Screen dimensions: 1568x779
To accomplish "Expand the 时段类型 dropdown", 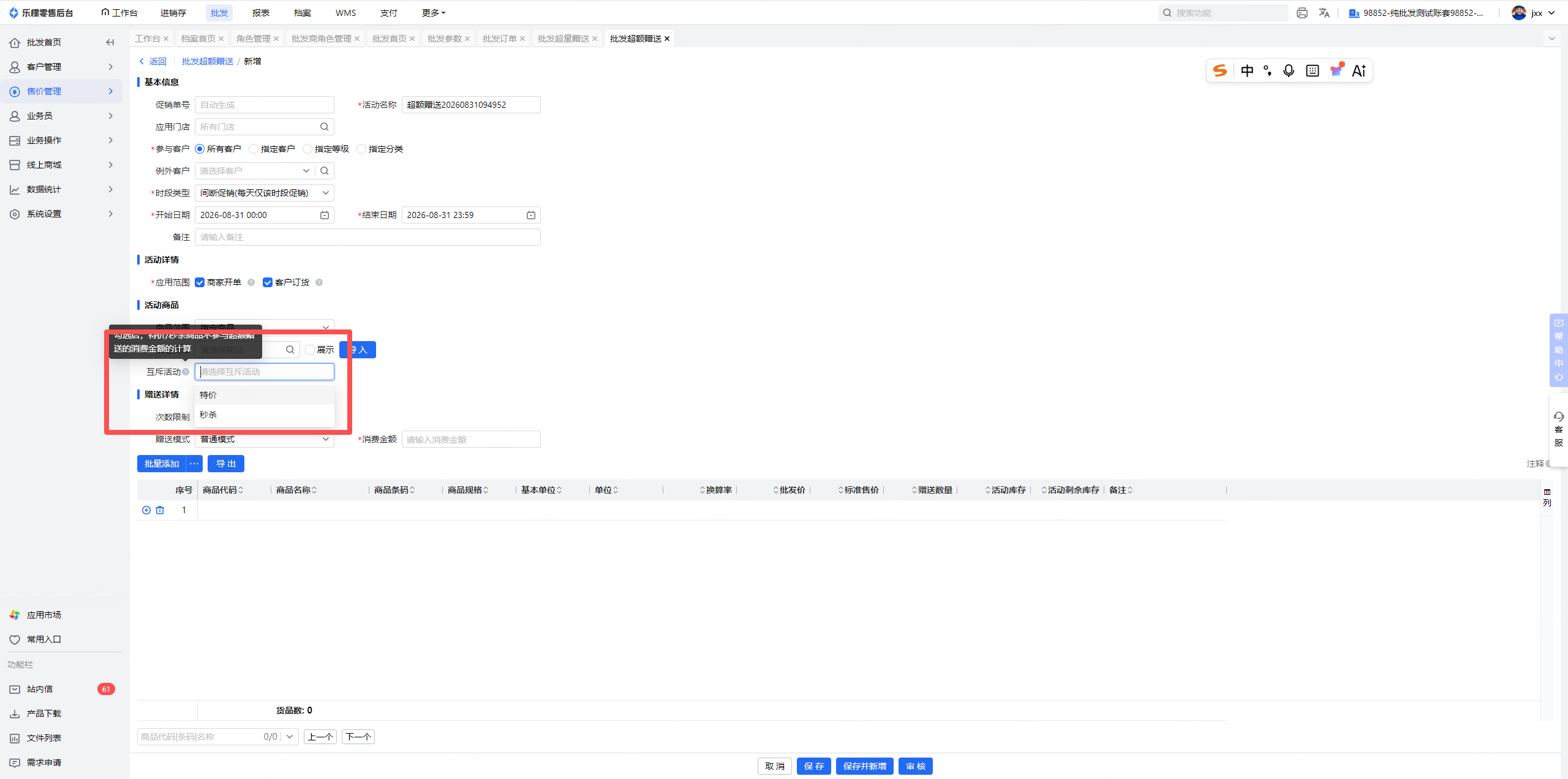I will [265, 193].
